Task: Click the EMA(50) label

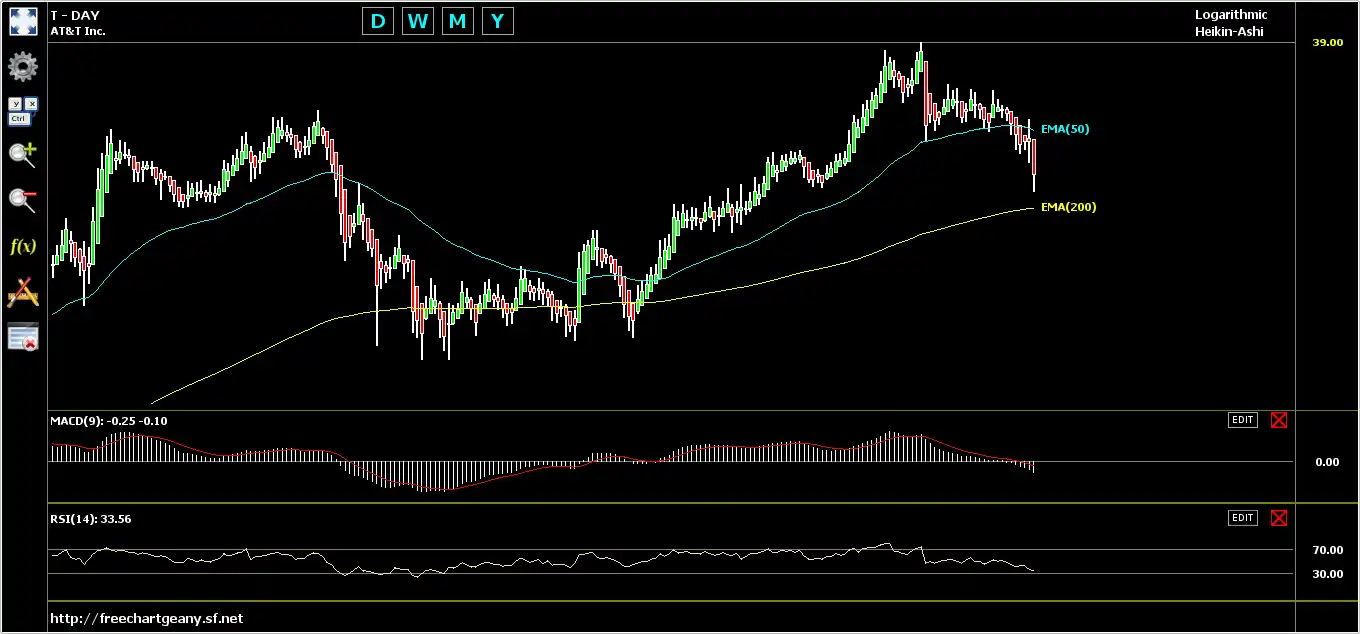Action: tap(1065, 129)
